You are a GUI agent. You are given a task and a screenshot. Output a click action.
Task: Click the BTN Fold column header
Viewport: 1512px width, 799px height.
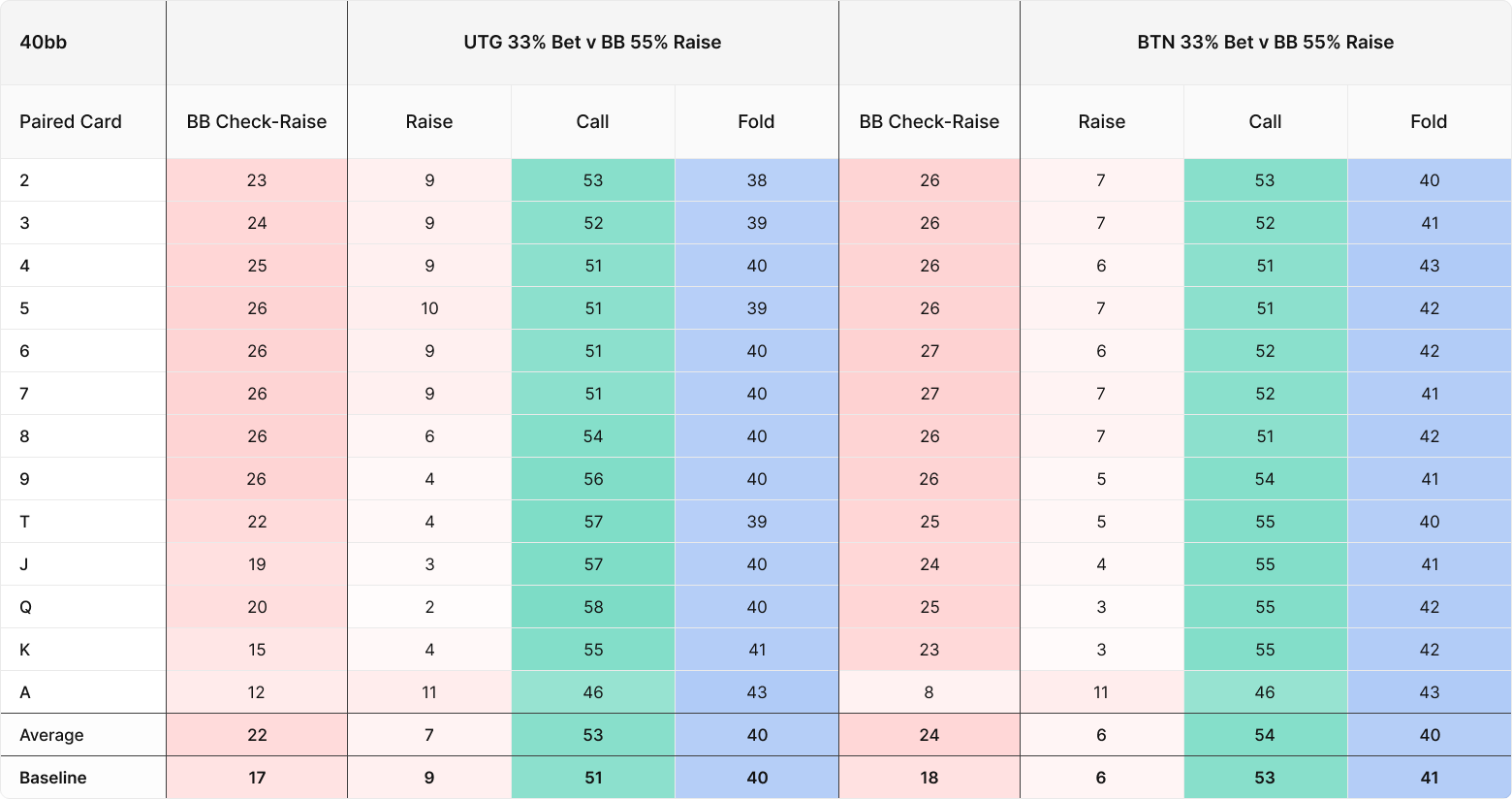coord(1429,122)
